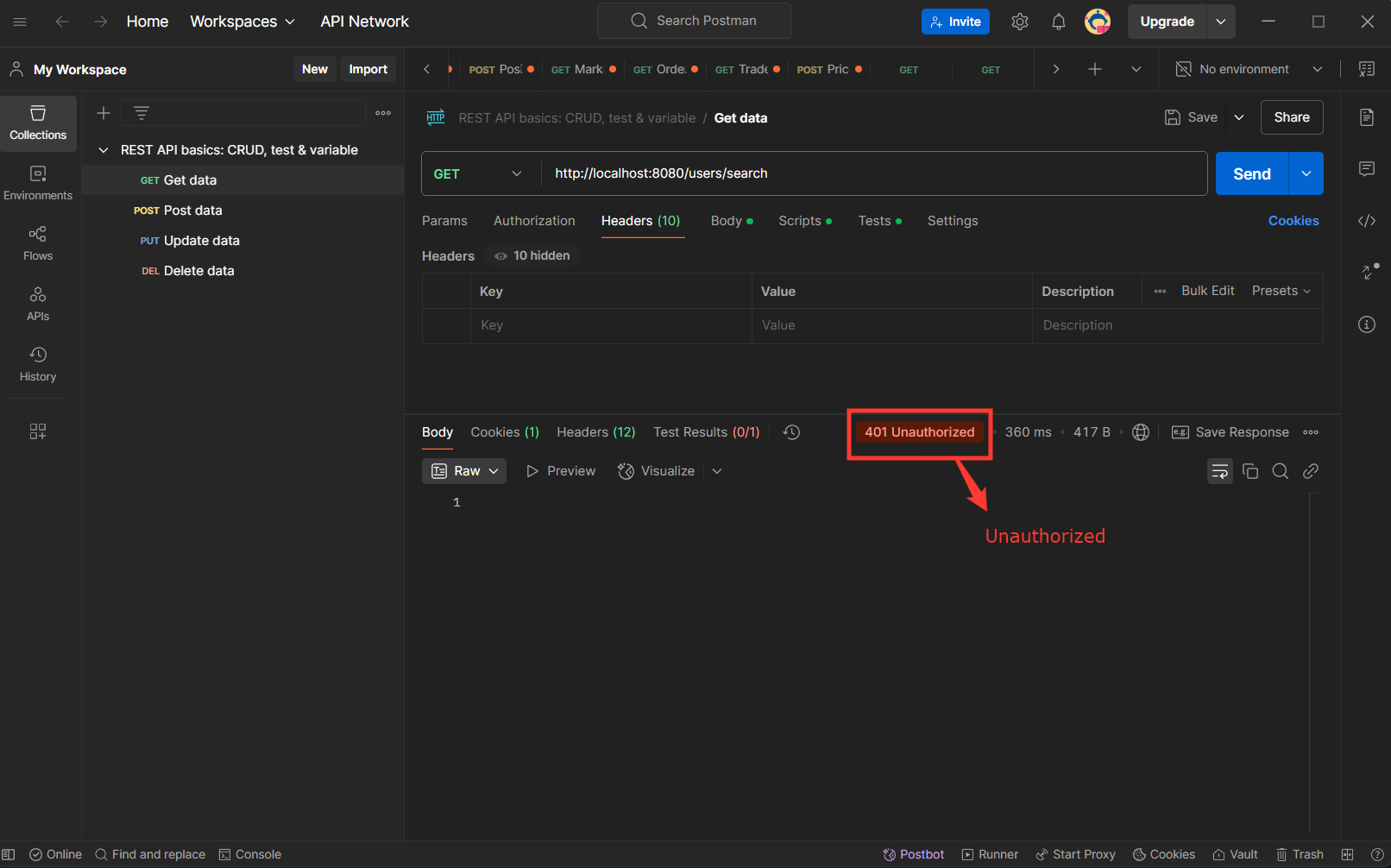Open the HTTP method GET dropdown
Viewport: 1391px width, 868px height.
pyautogui.click(x=481, y=173)
